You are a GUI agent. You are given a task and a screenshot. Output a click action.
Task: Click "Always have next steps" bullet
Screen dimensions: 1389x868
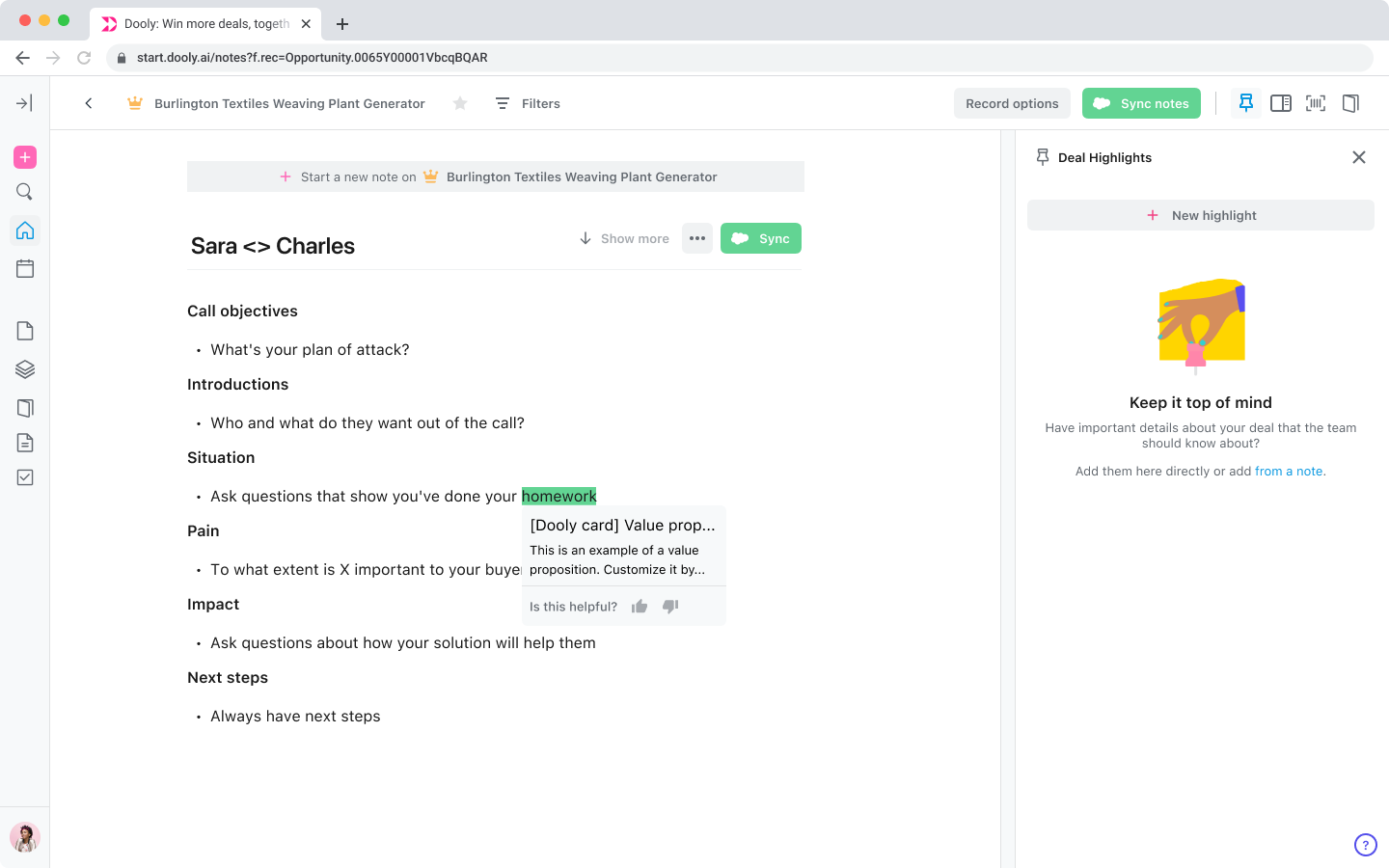point(295,717)
